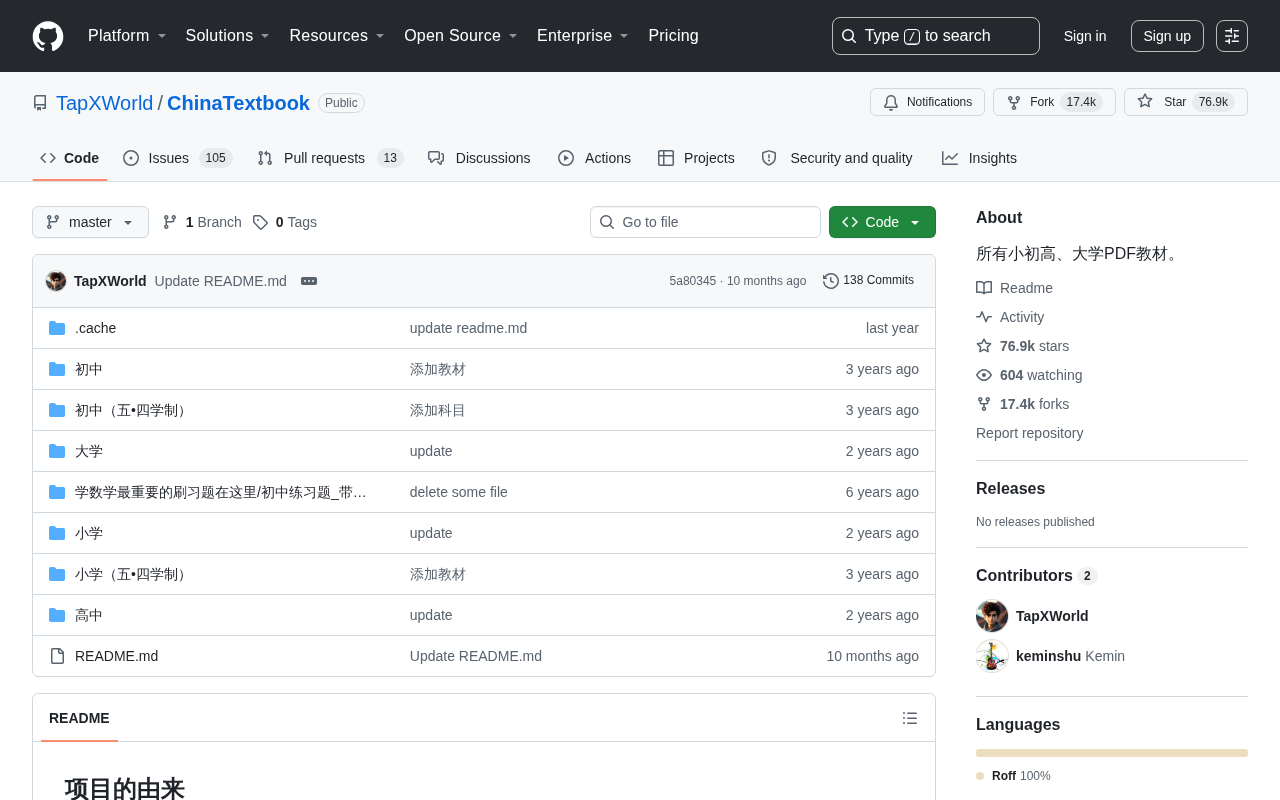1280x800 pixels.
Task: Click the 小学（五•四学制） folder icon
Action: tap(57, 574)
